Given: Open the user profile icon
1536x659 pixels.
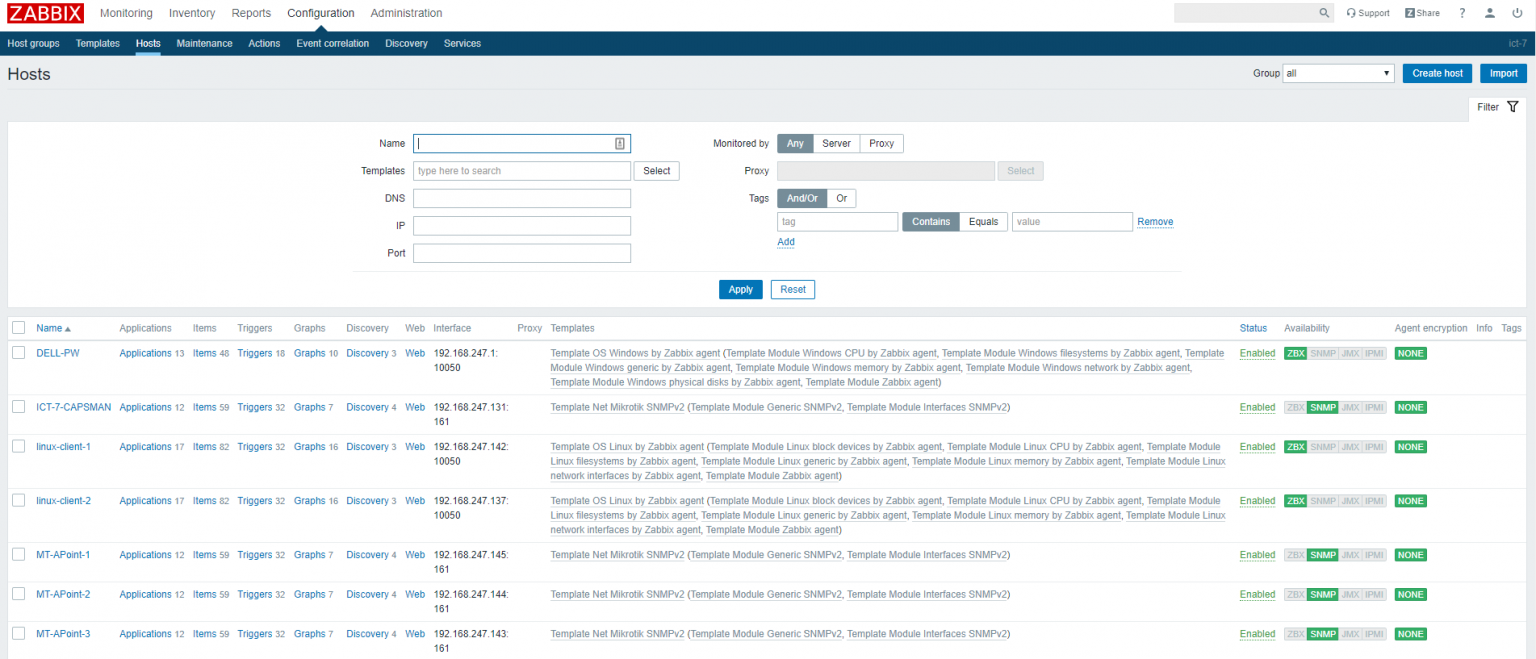Looking at the screenshot, I should click(x=1489, y=12).
